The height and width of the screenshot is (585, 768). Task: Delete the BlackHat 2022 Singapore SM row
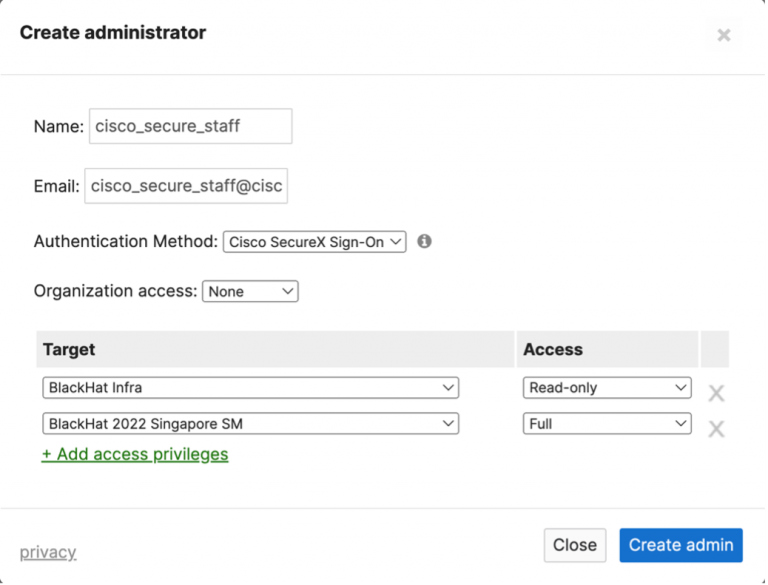click(x=716, y=429)
